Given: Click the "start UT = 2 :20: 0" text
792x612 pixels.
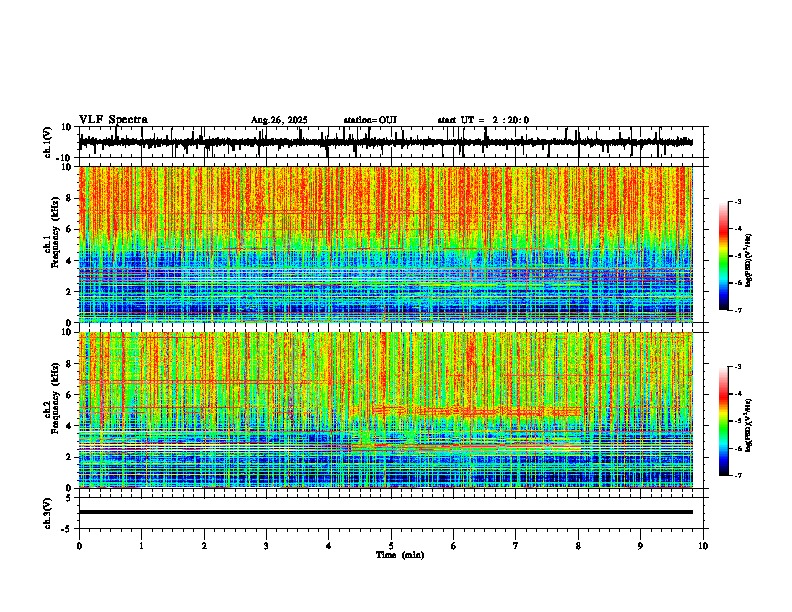Looking at the screenshot, I should point(483,120).
